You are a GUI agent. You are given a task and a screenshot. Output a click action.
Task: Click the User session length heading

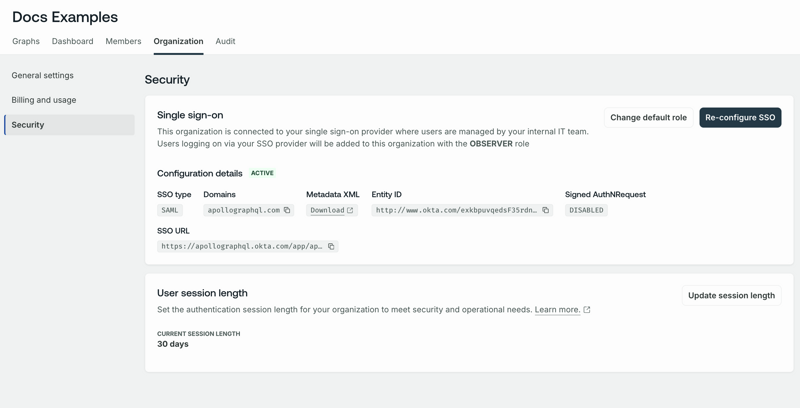(x=202, y=293)
